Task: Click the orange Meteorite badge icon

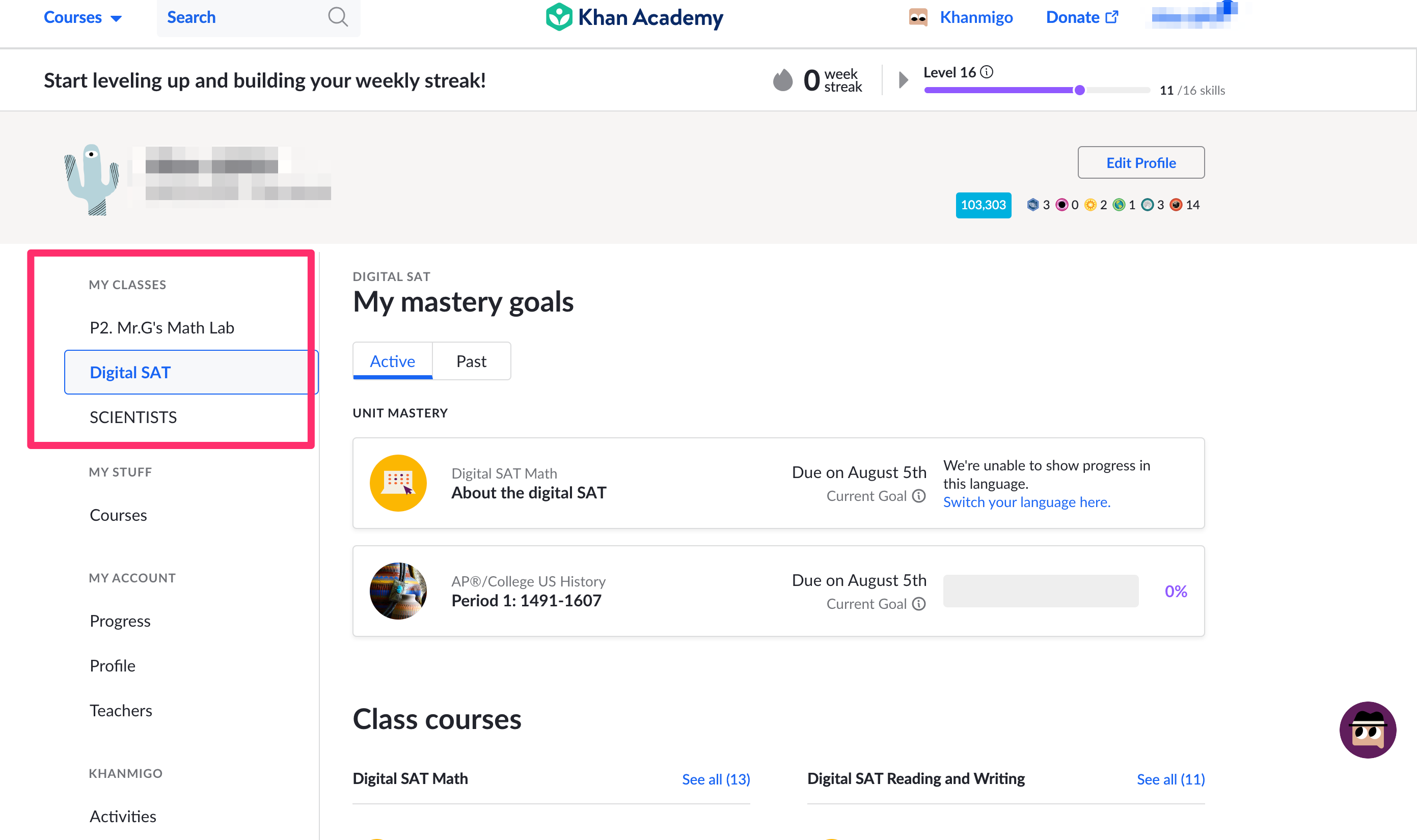Action: coord(1176,205)
